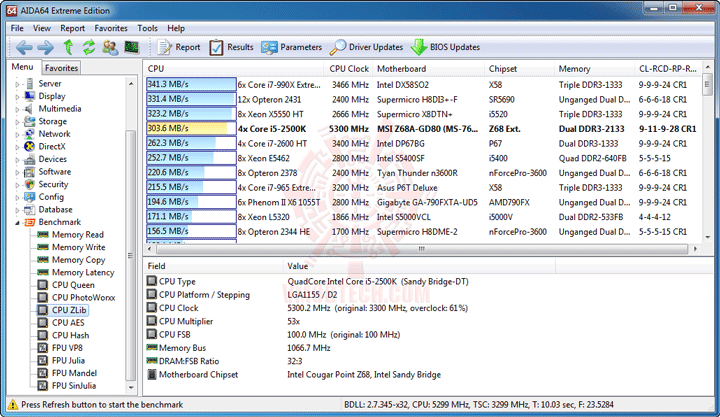Open the File menu
Viewport: 720px width, 417px height.
(17, 28)
